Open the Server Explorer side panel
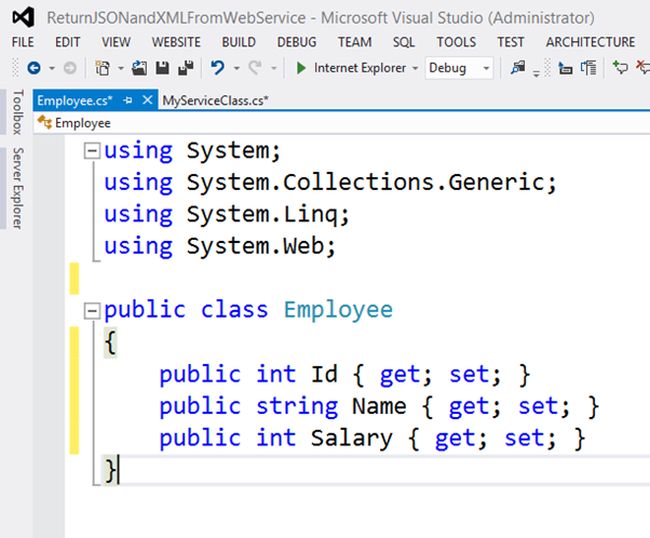Screen dimensions: 650x538 (x=17, y=188)
